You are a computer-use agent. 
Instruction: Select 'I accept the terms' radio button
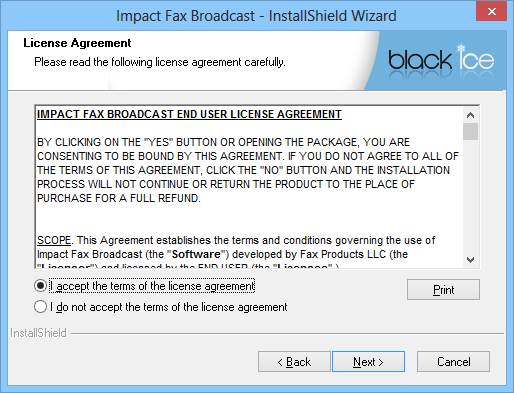pos(40,286)
